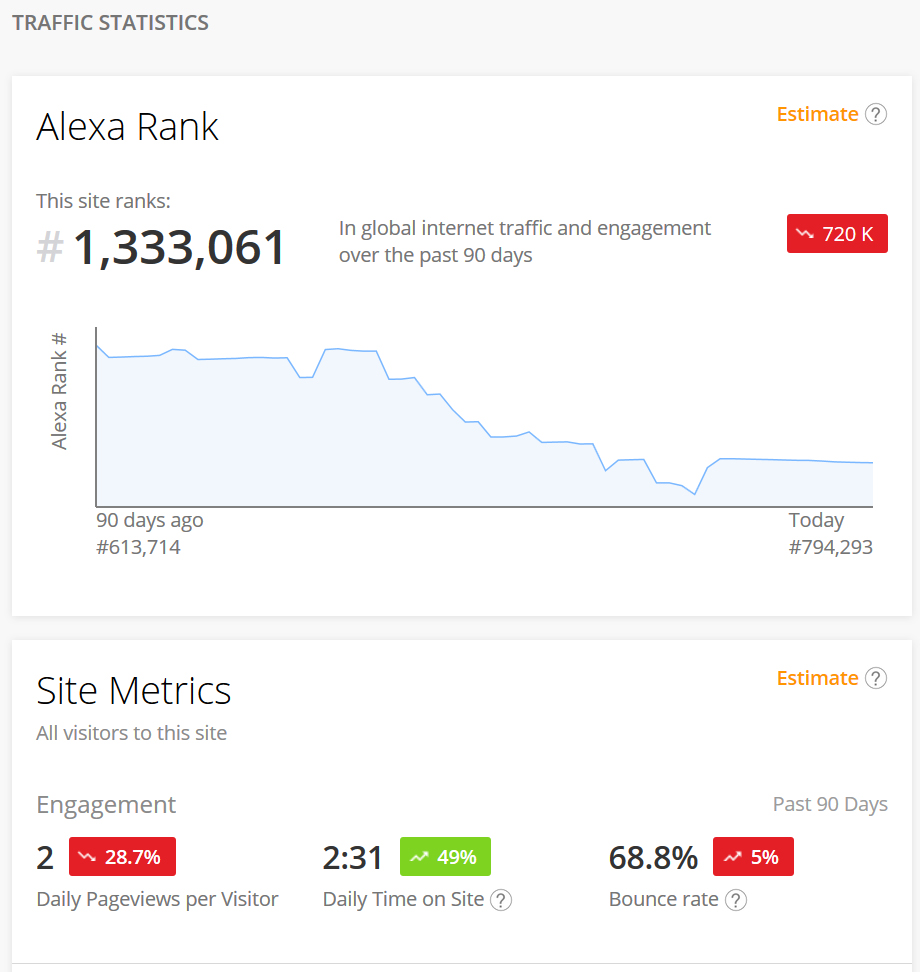
Task: Click the red 720 K rank change badge
Action: tap(837, 234)
